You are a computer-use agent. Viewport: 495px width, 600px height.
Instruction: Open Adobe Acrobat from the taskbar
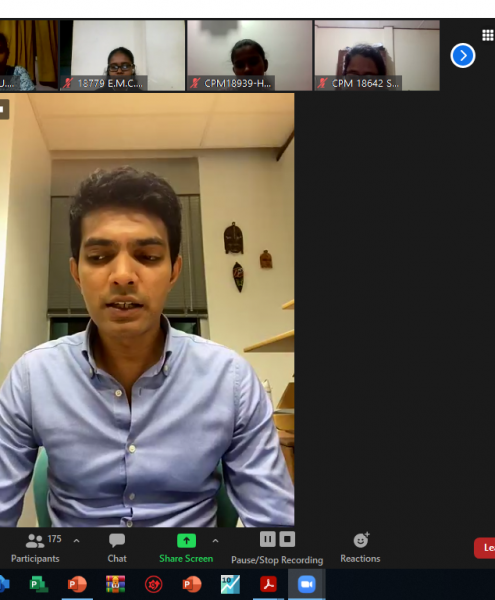point(269,584)
